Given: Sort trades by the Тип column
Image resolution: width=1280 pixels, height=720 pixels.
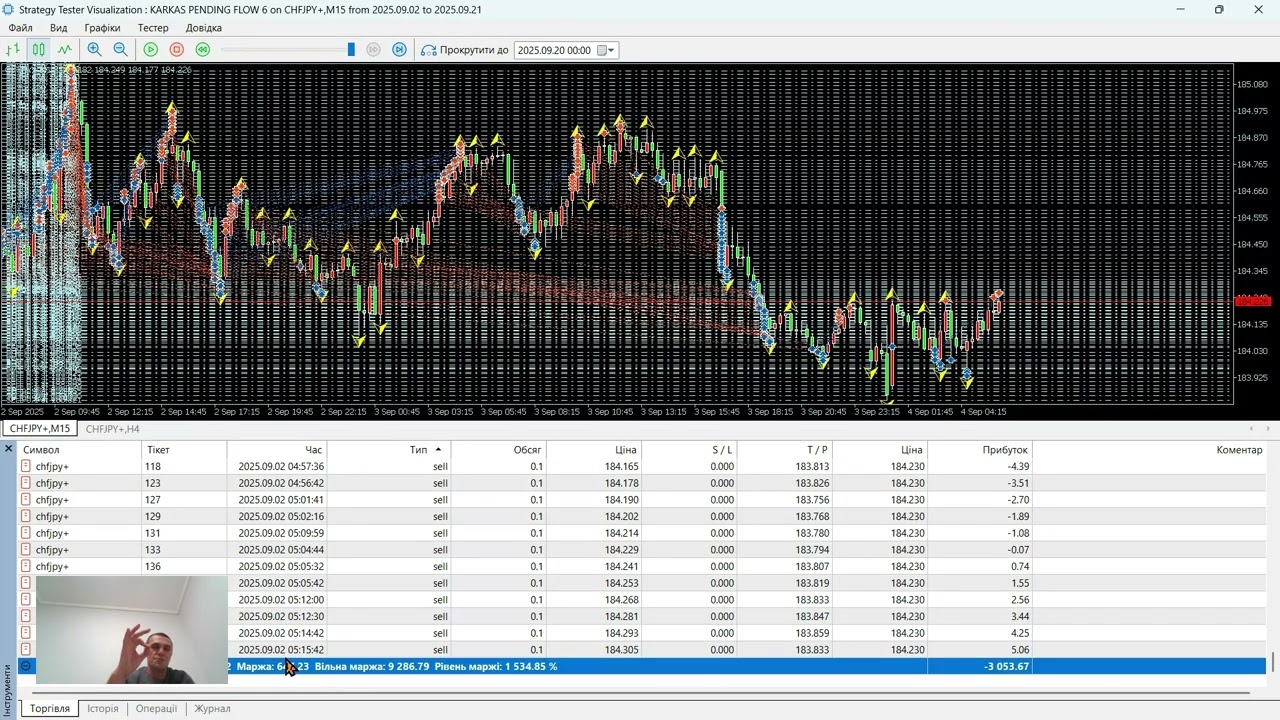Looking at the screenshot, I should click(x=418, y=450).
